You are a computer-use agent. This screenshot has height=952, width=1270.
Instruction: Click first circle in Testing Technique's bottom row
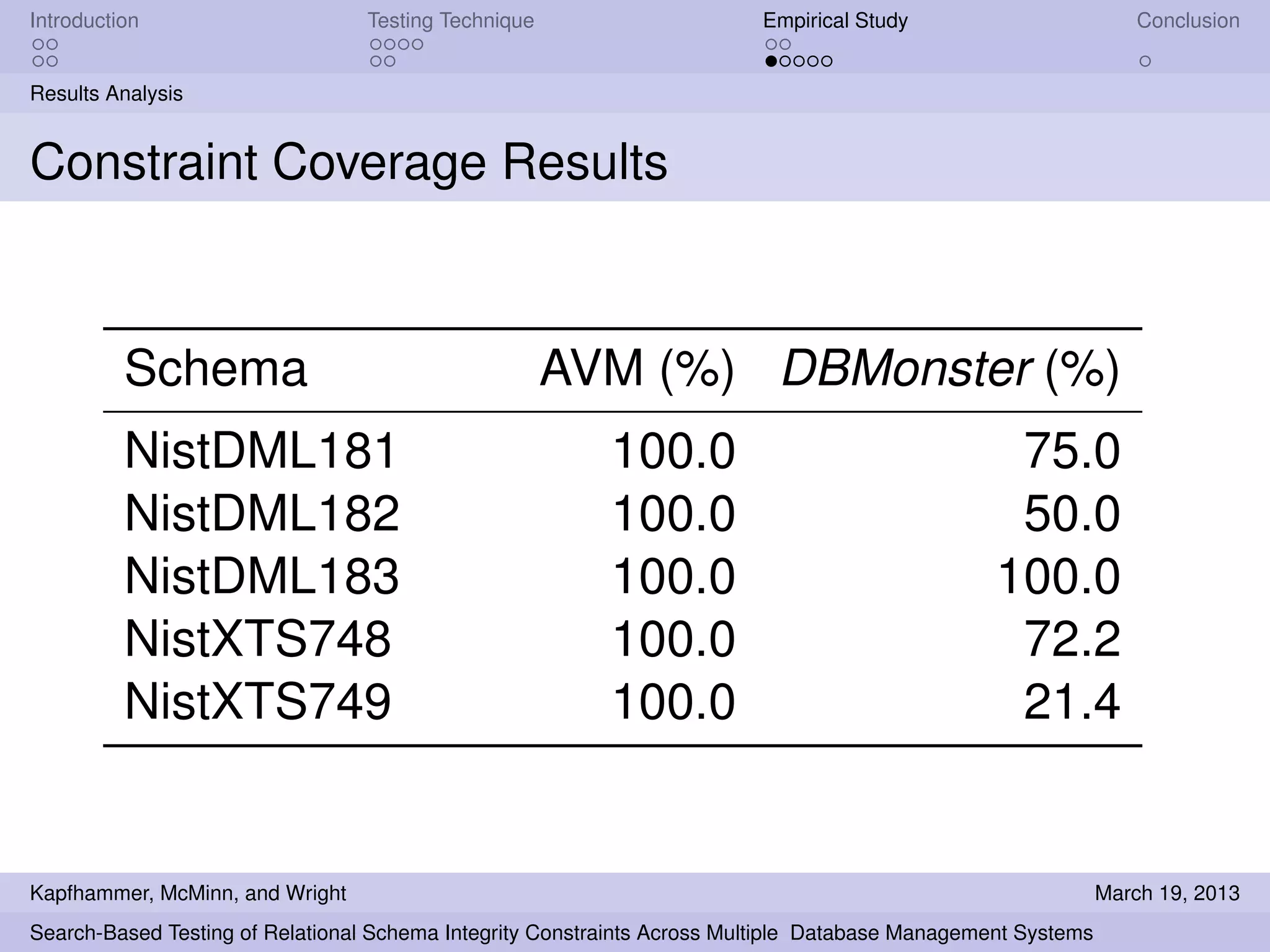click(376, 61)
